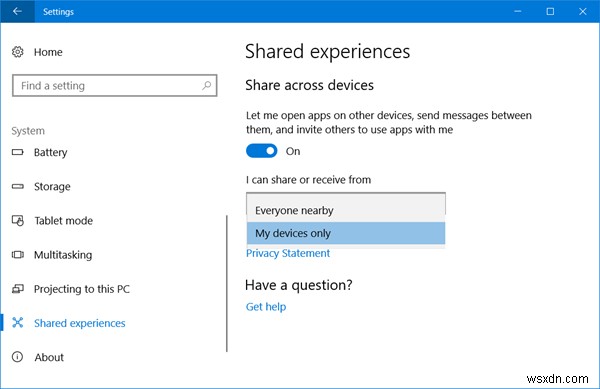The height and width of the screenshot is (389, 600).
Task: Click the Projecting to this PC icon
Action: (x=18, y=288)
